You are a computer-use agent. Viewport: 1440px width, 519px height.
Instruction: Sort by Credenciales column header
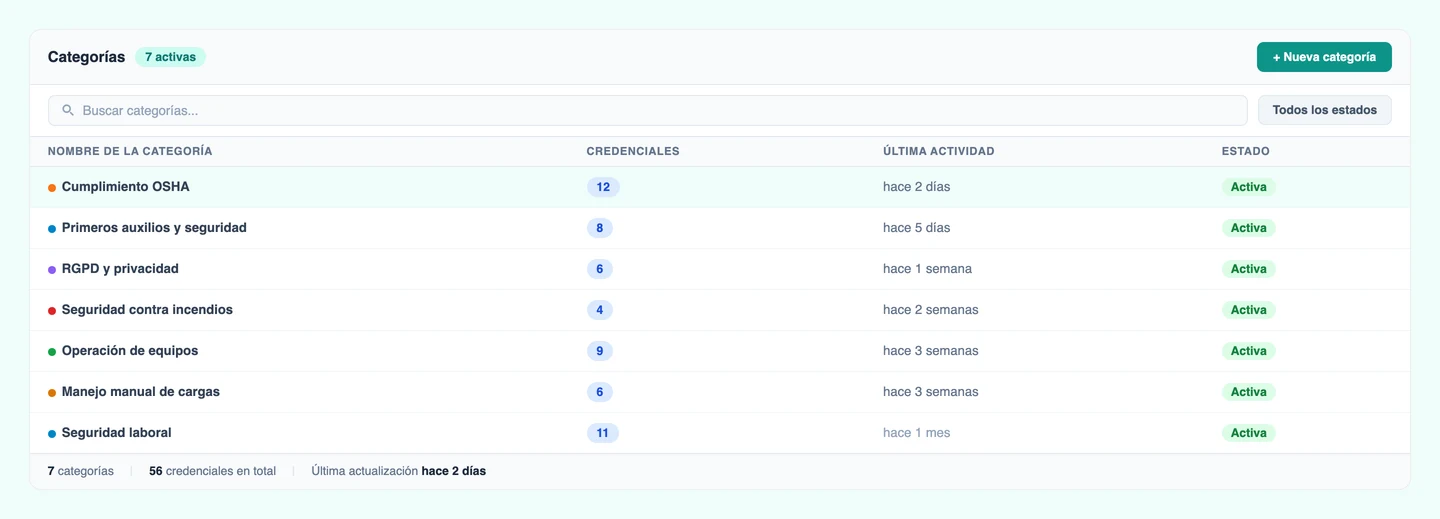coord(633,151)
